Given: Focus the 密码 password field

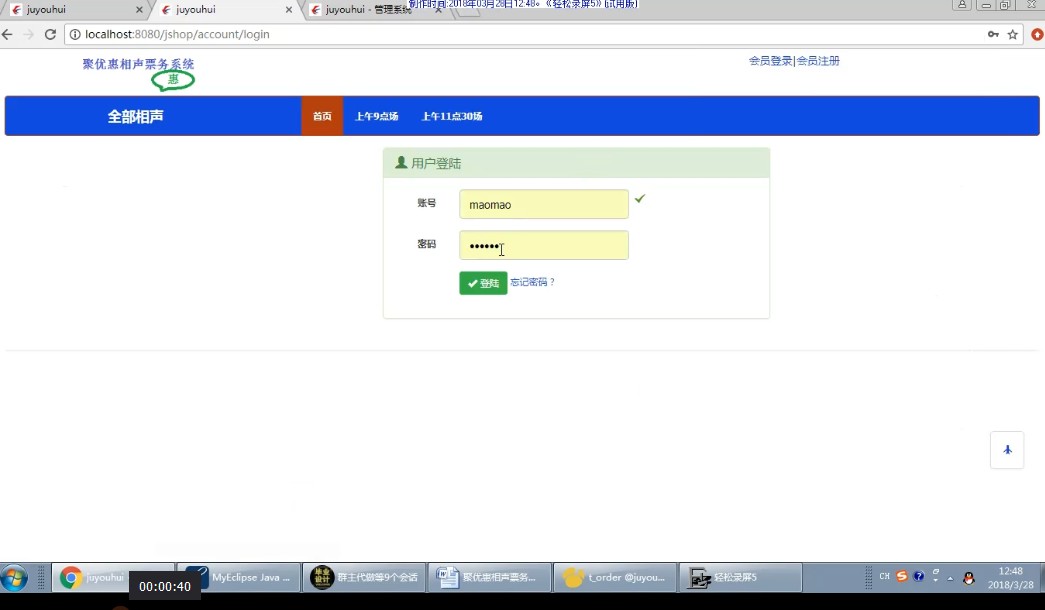Looking at the screenshot, I should click(x=544, y=245).
